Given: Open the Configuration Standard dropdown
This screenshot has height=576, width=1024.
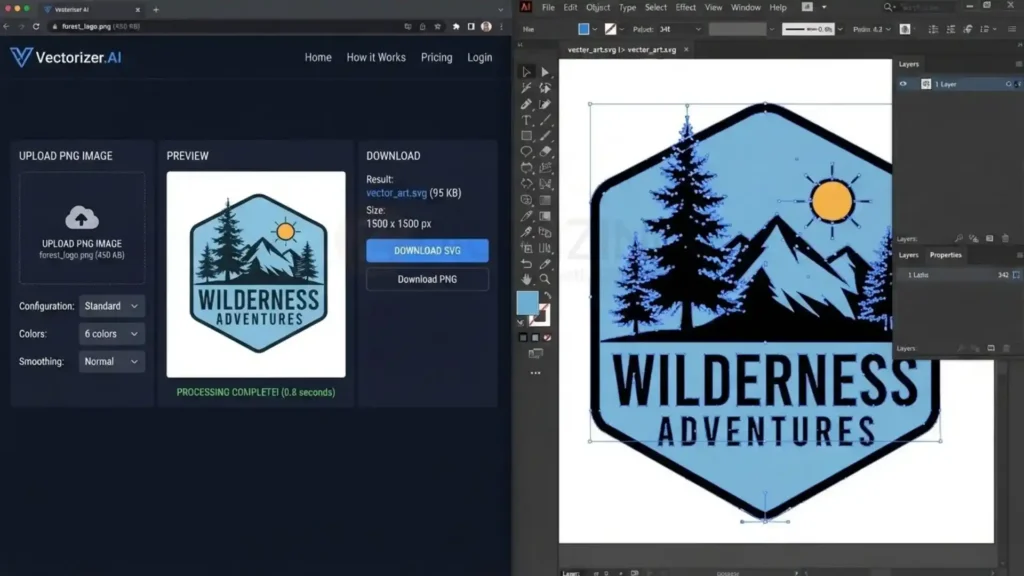Looking at the screenshot, I should pyautogui.click(x=112, y=306).
